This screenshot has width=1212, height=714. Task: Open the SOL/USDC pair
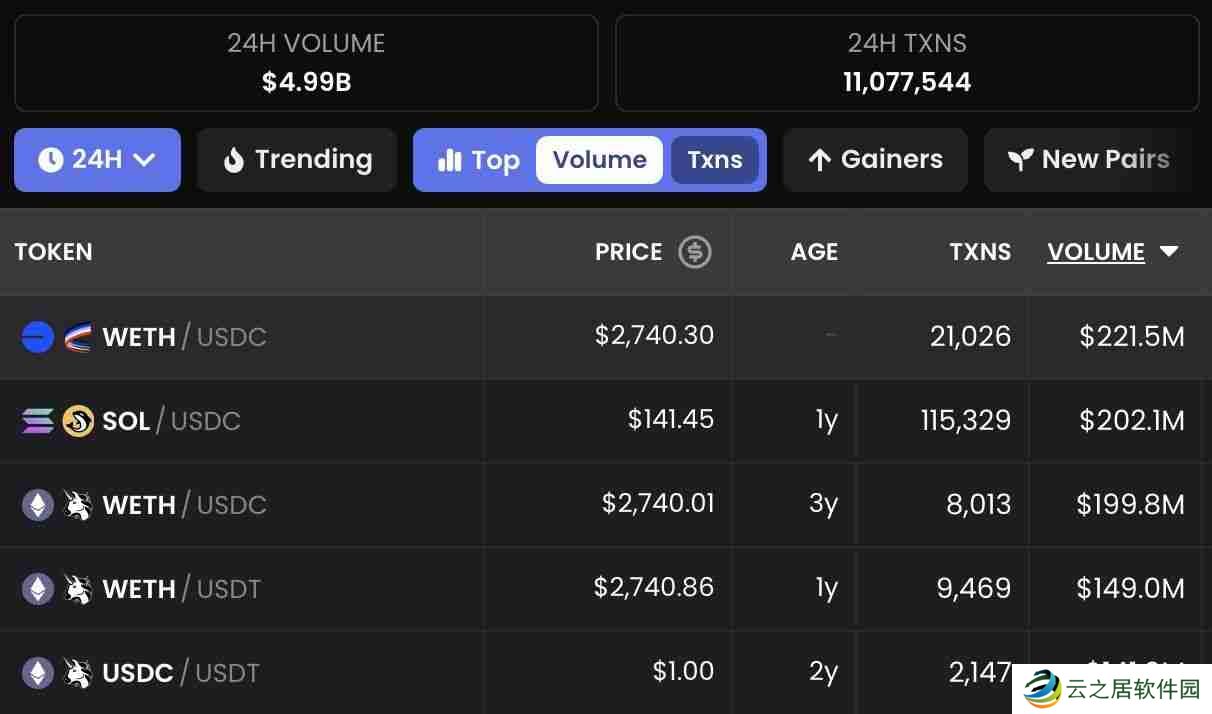171,421
